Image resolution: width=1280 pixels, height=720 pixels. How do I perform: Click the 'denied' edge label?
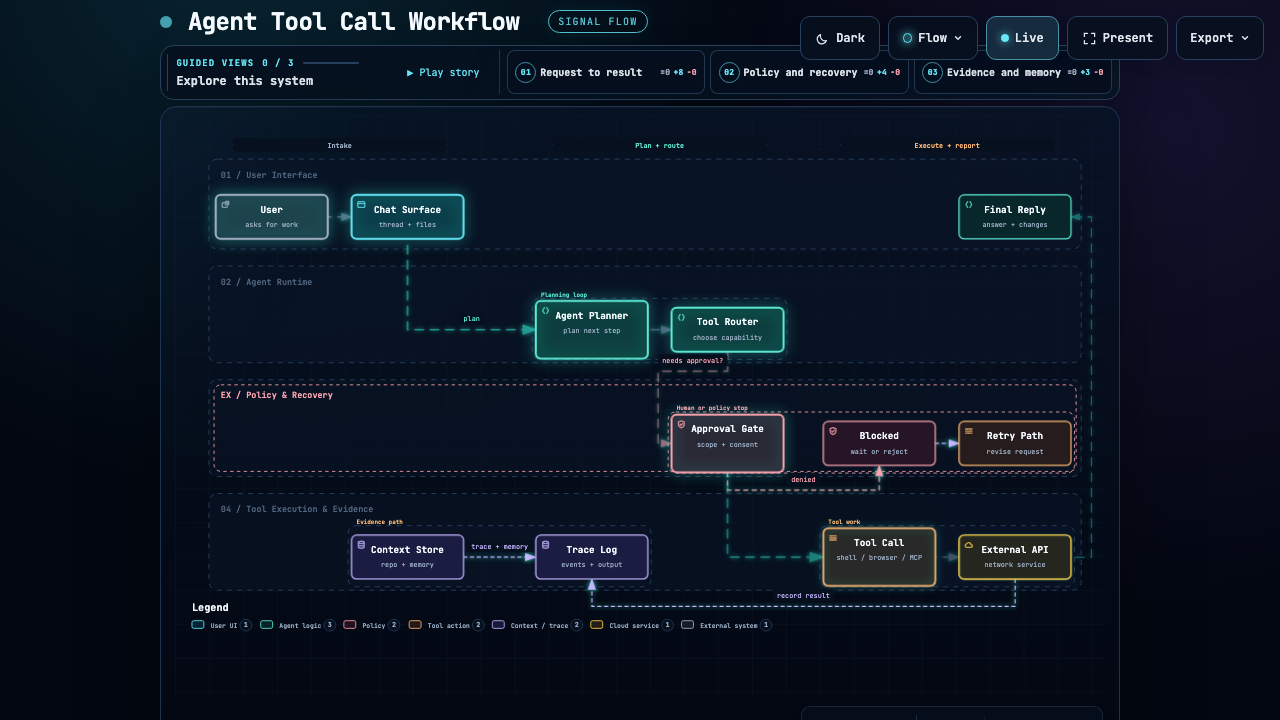pos(803,480)
